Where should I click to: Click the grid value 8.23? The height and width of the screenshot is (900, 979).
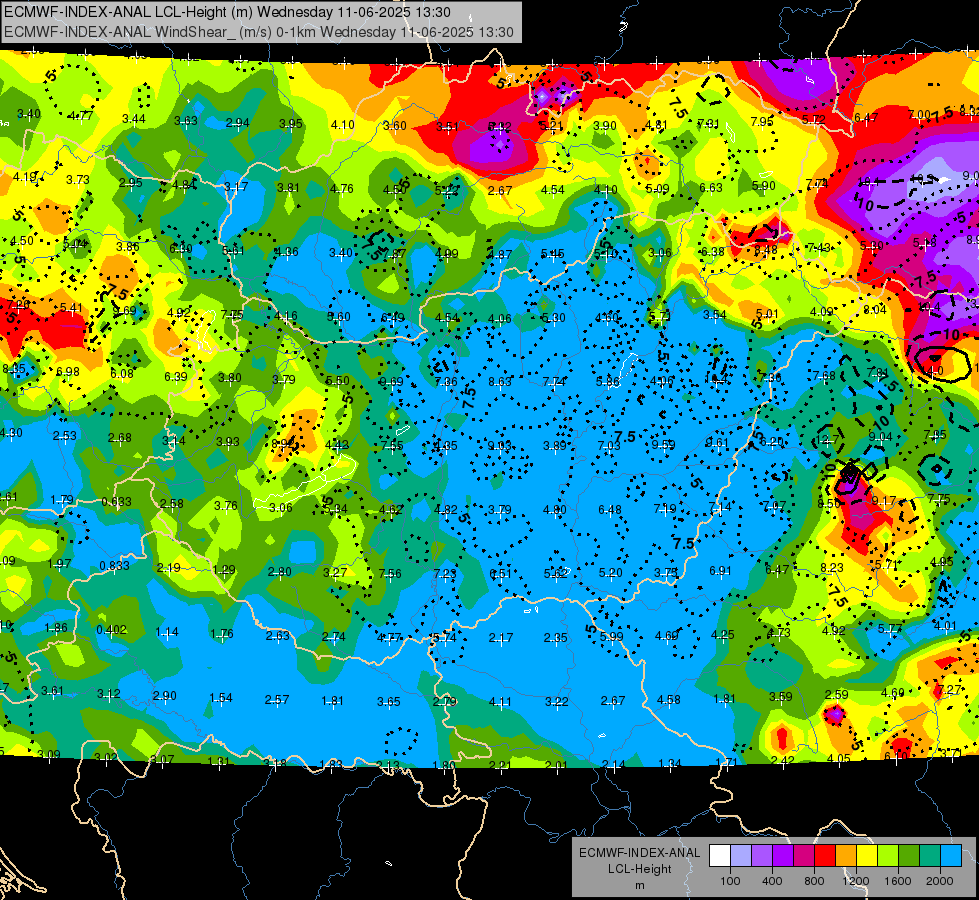pos(832,567)
